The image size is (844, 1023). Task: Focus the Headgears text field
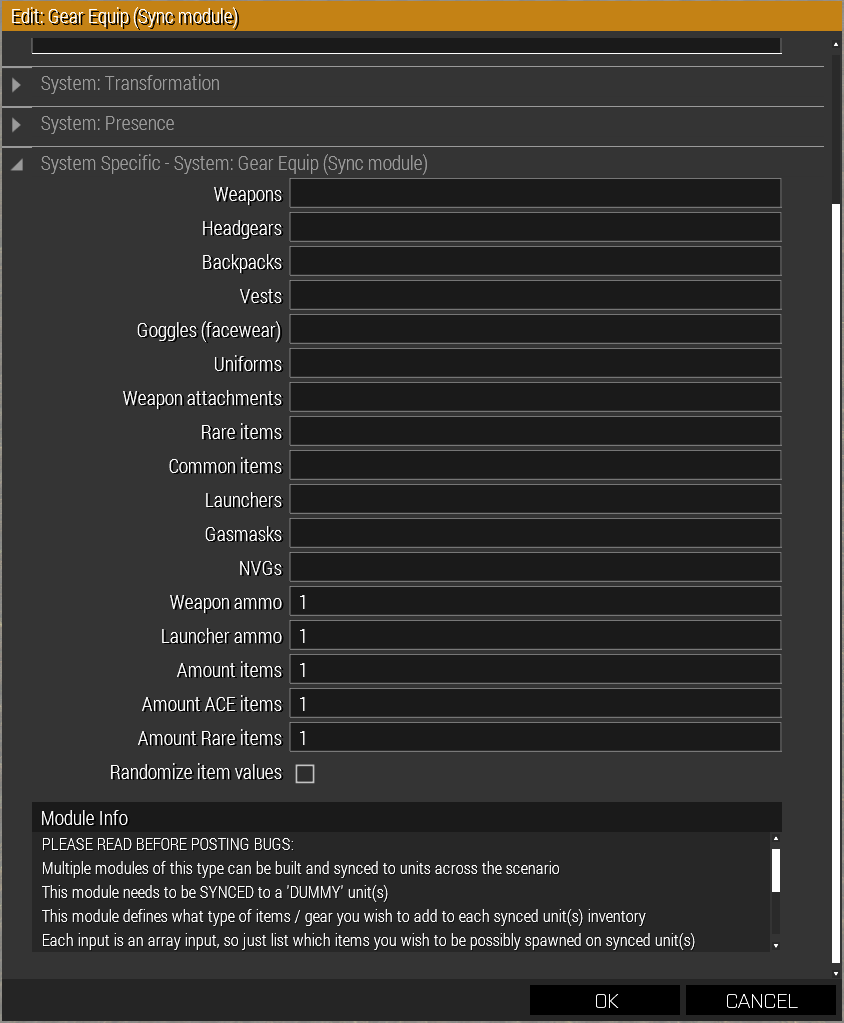(535, 228)
